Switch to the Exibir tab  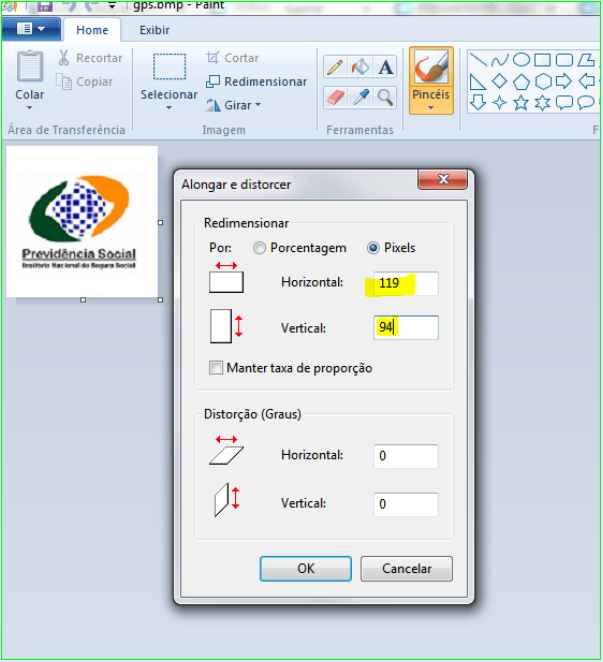pos(155,30)
